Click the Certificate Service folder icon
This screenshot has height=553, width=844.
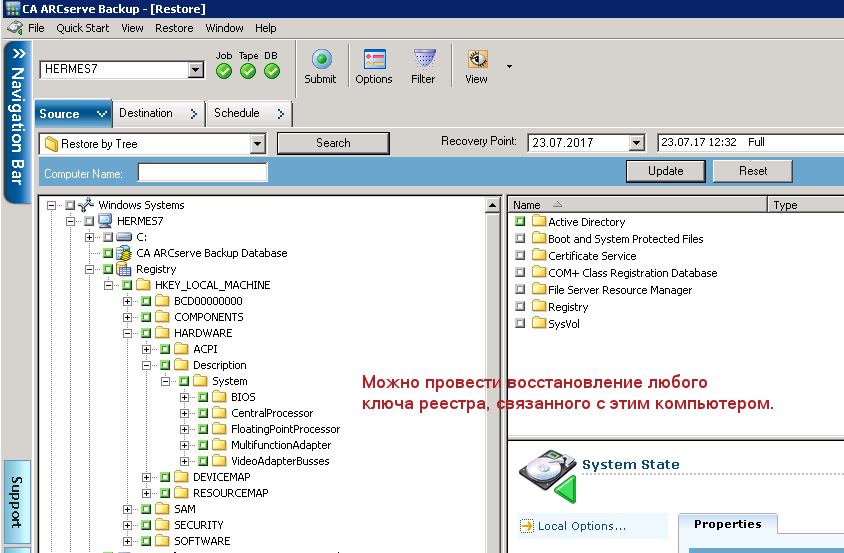pos(539,255)
